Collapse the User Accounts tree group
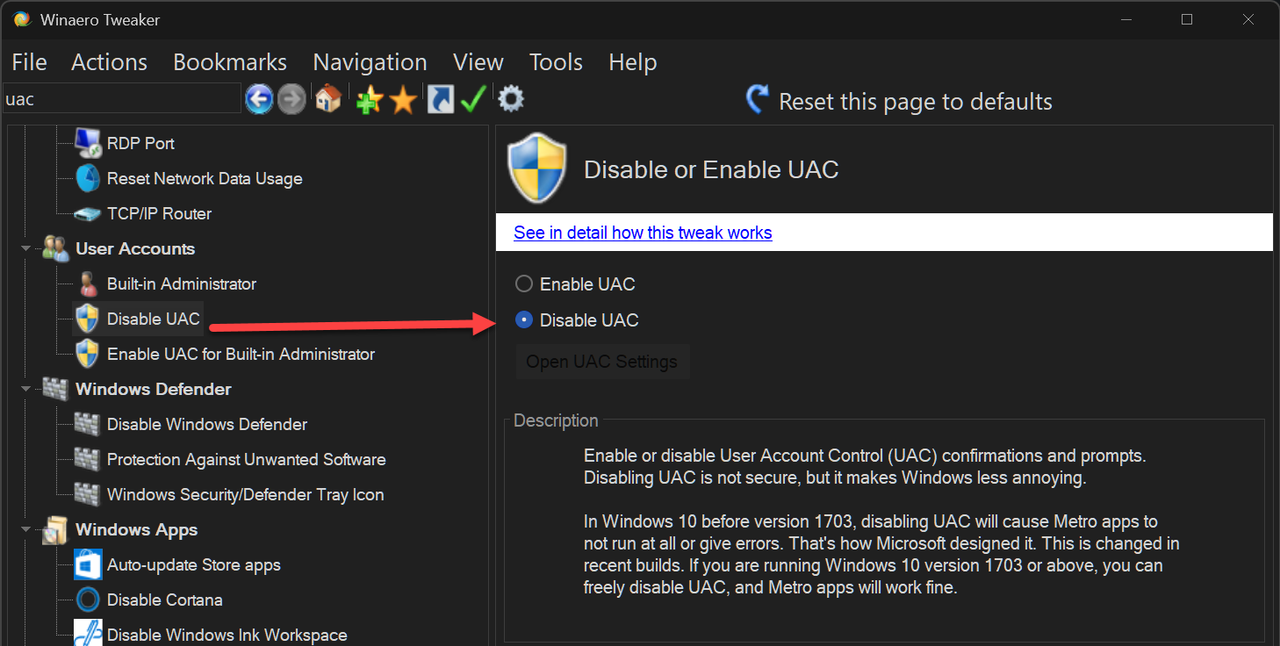The image size is (1280, 646). tap(26, 249)
